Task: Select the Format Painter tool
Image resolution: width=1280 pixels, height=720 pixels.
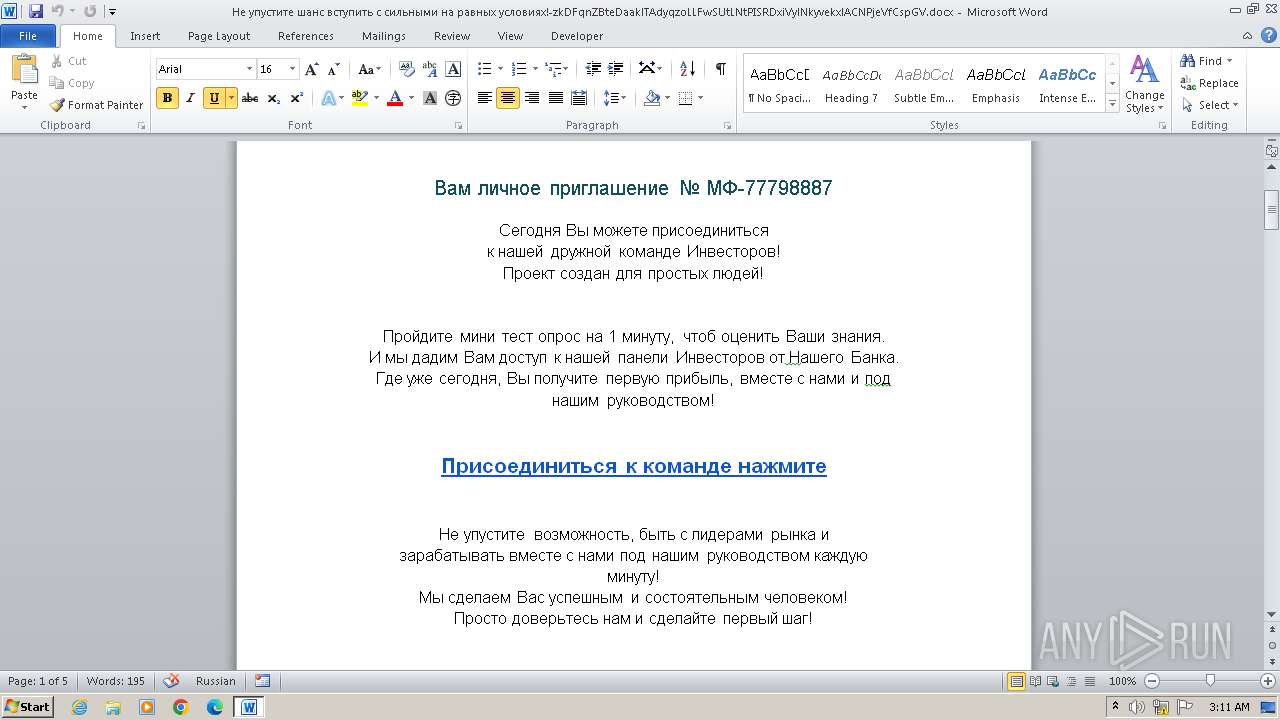Action: (97, 105)
